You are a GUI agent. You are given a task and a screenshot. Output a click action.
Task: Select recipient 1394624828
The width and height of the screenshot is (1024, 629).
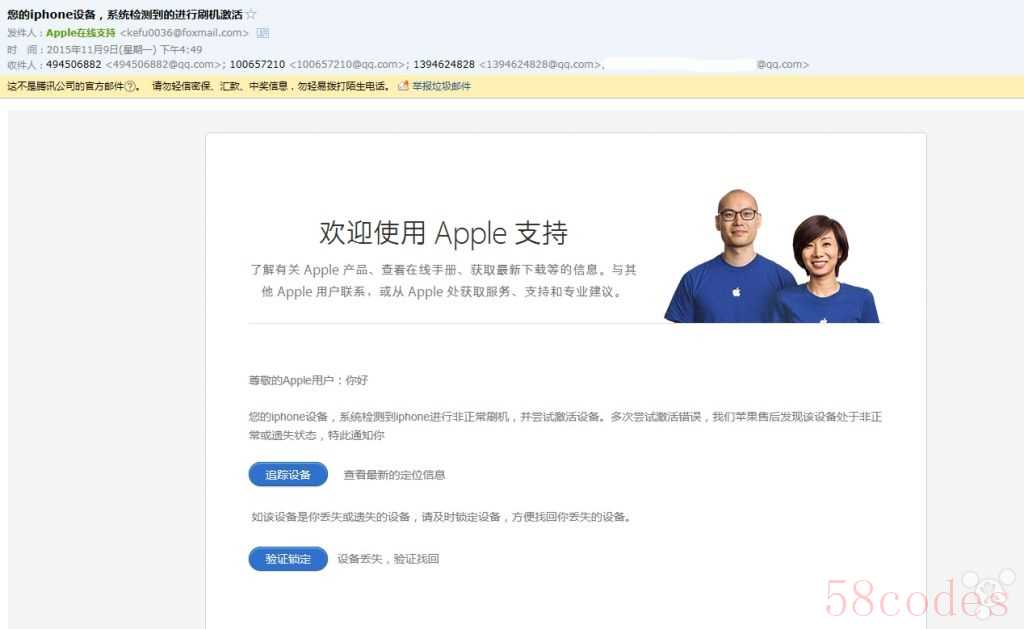coord(444,64)
